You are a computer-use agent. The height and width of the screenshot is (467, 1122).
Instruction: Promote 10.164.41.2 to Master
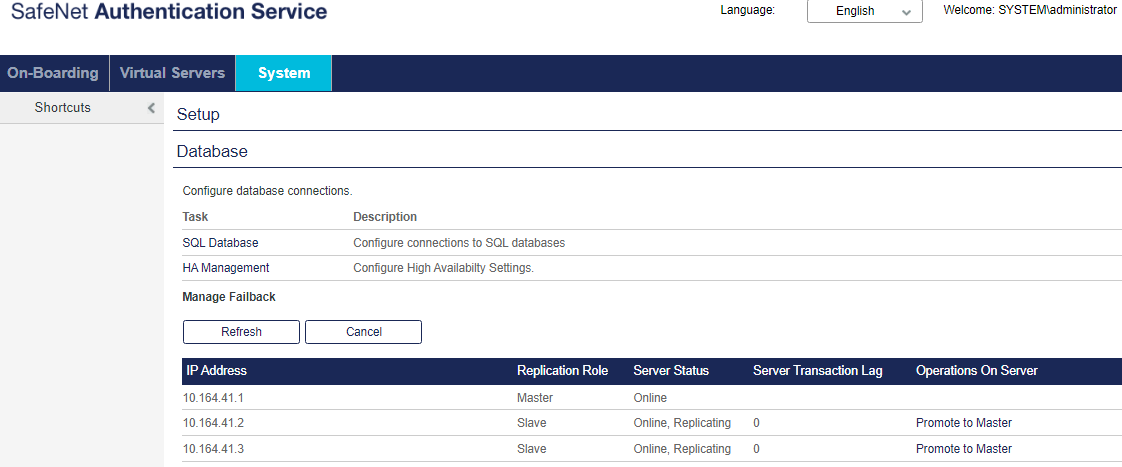963,423
